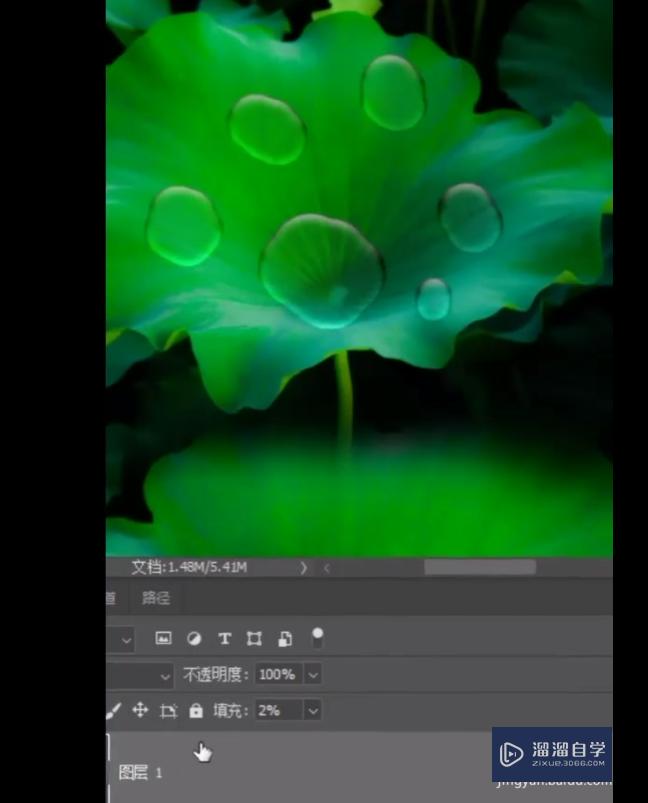Filter layers by smart object icon
Screen dimensions: 648x803
285,639
